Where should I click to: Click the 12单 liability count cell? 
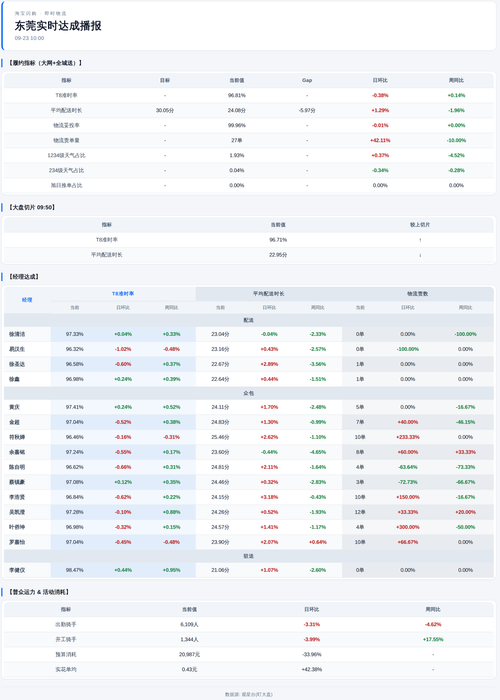point(360,512)
